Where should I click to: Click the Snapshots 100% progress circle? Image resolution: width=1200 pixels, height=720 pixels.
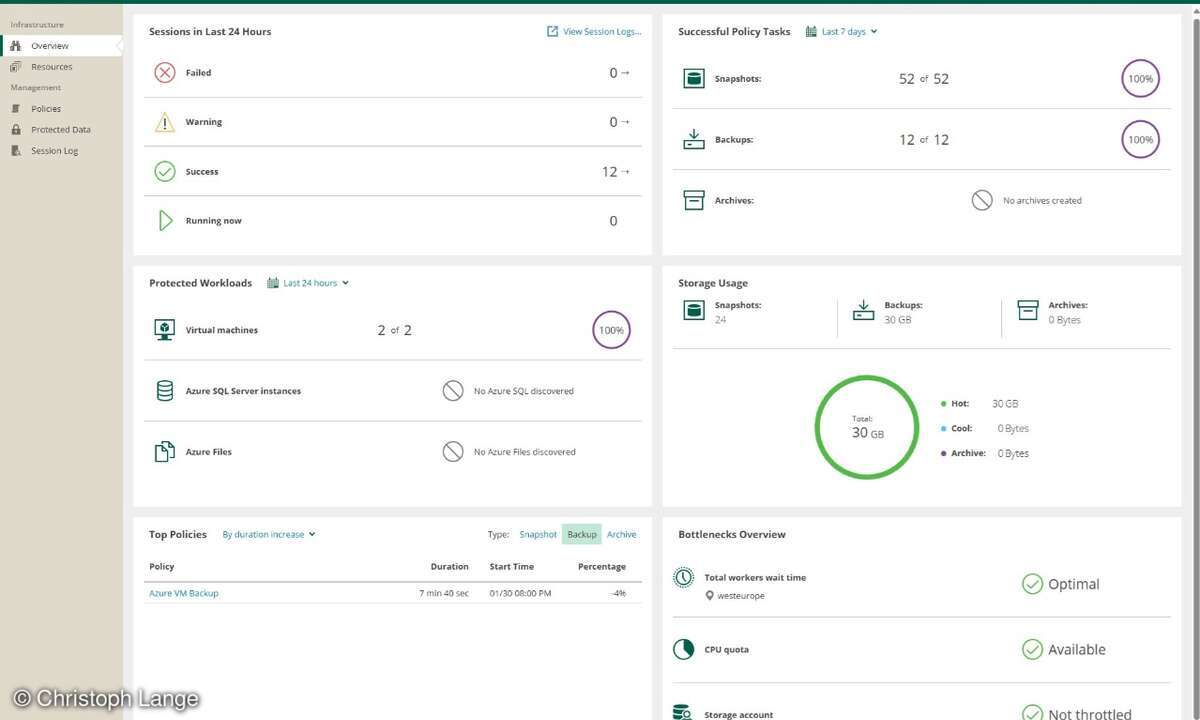[x=1140, y=78]
